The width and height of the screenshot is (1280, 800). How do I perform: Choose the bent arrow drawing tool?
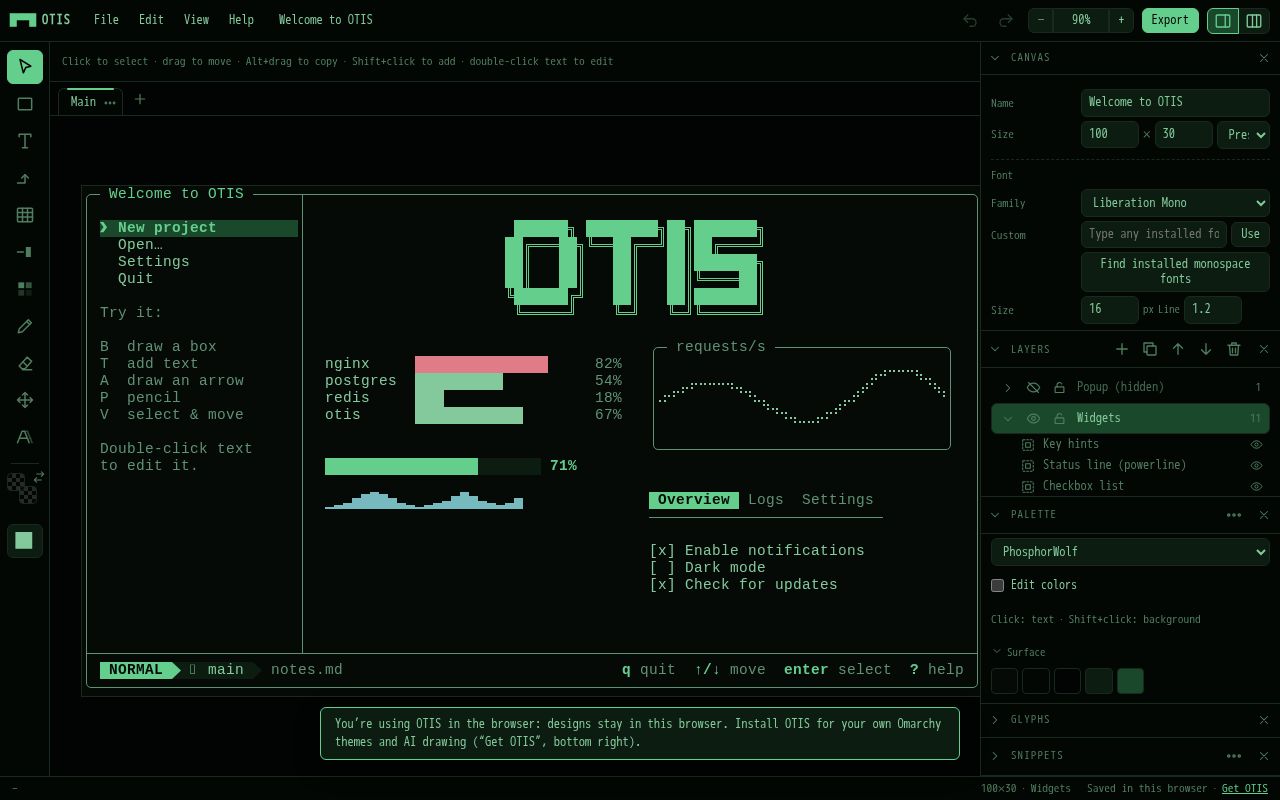coord(25,178)
